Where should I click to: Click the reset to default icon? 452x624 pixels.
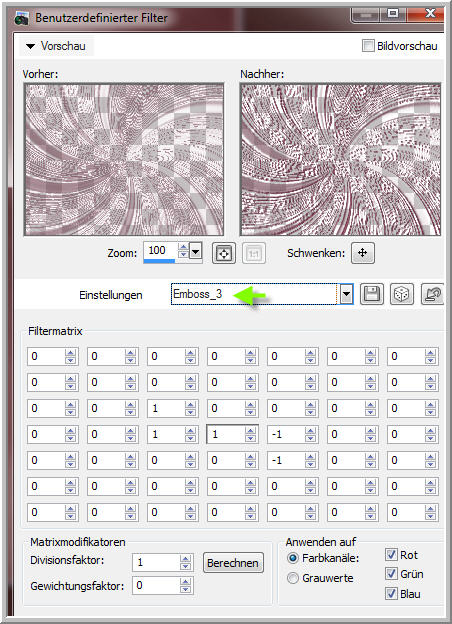coord(433,294)
